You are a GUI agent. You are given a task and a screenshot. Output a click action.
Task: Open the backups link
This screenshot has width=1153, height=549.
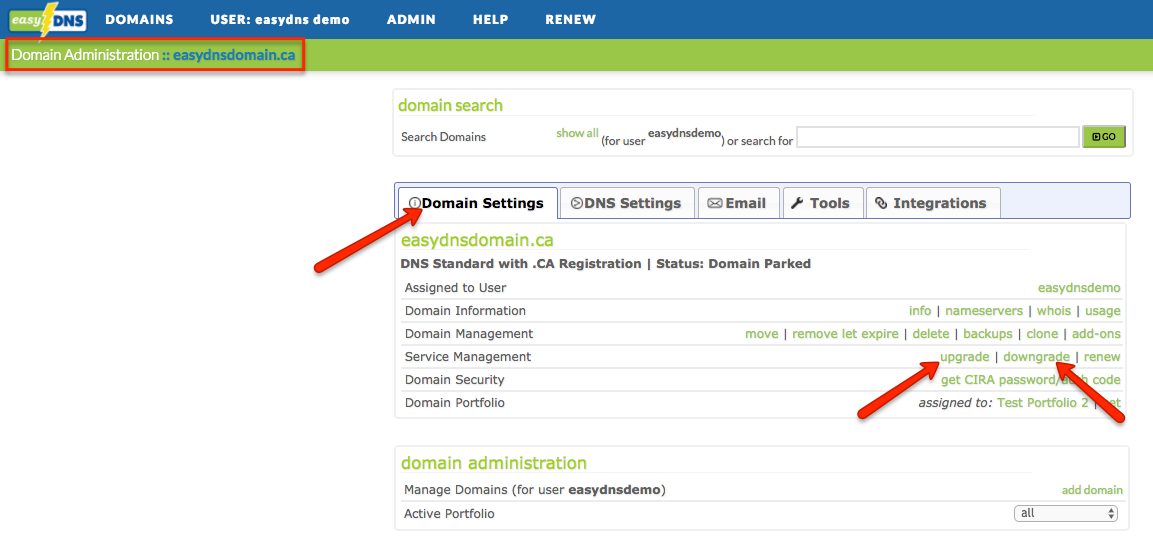(x=988, y=334)
